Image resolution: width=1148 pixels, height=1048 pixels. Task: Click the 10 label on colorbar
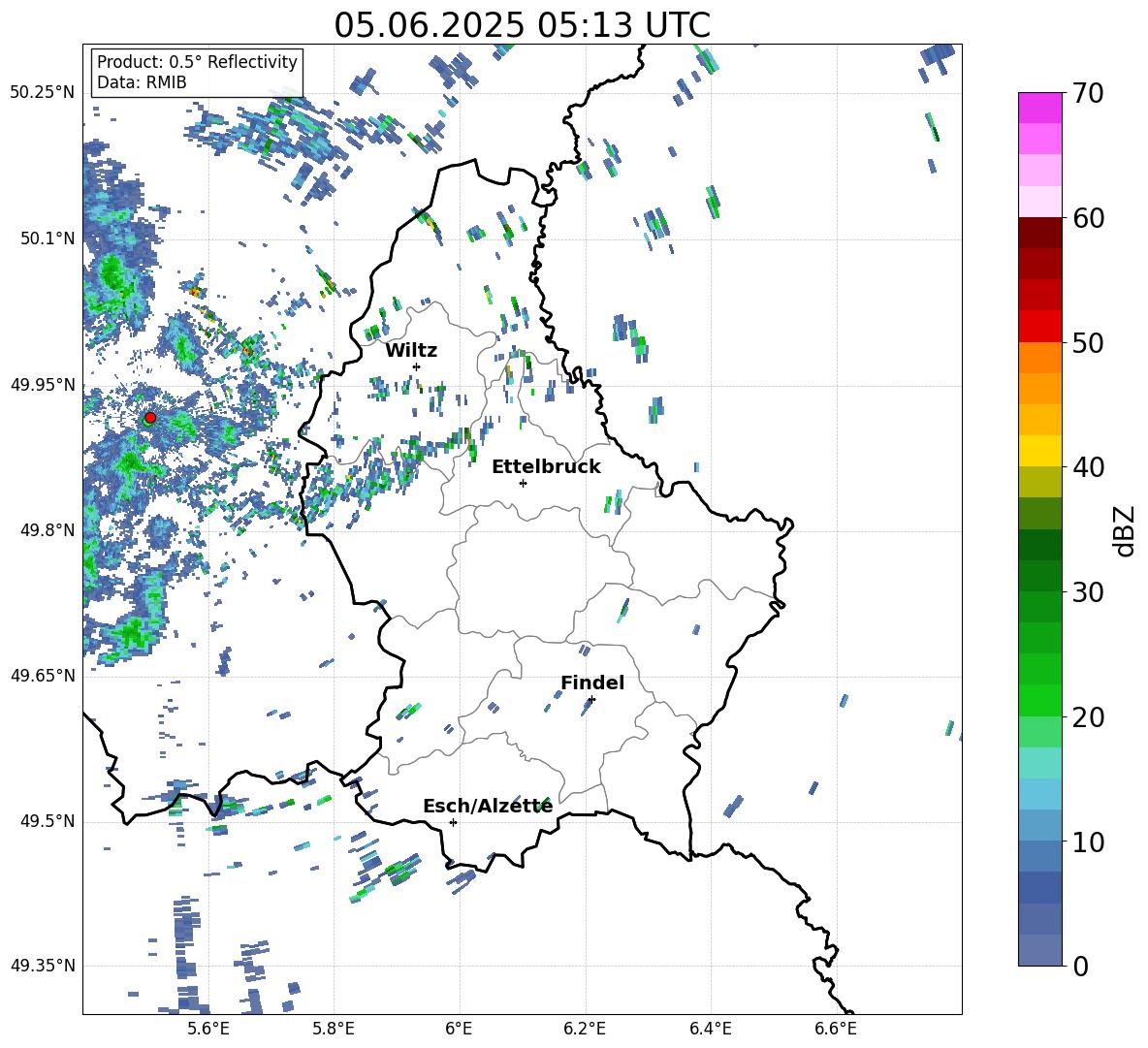[1088, 842]
